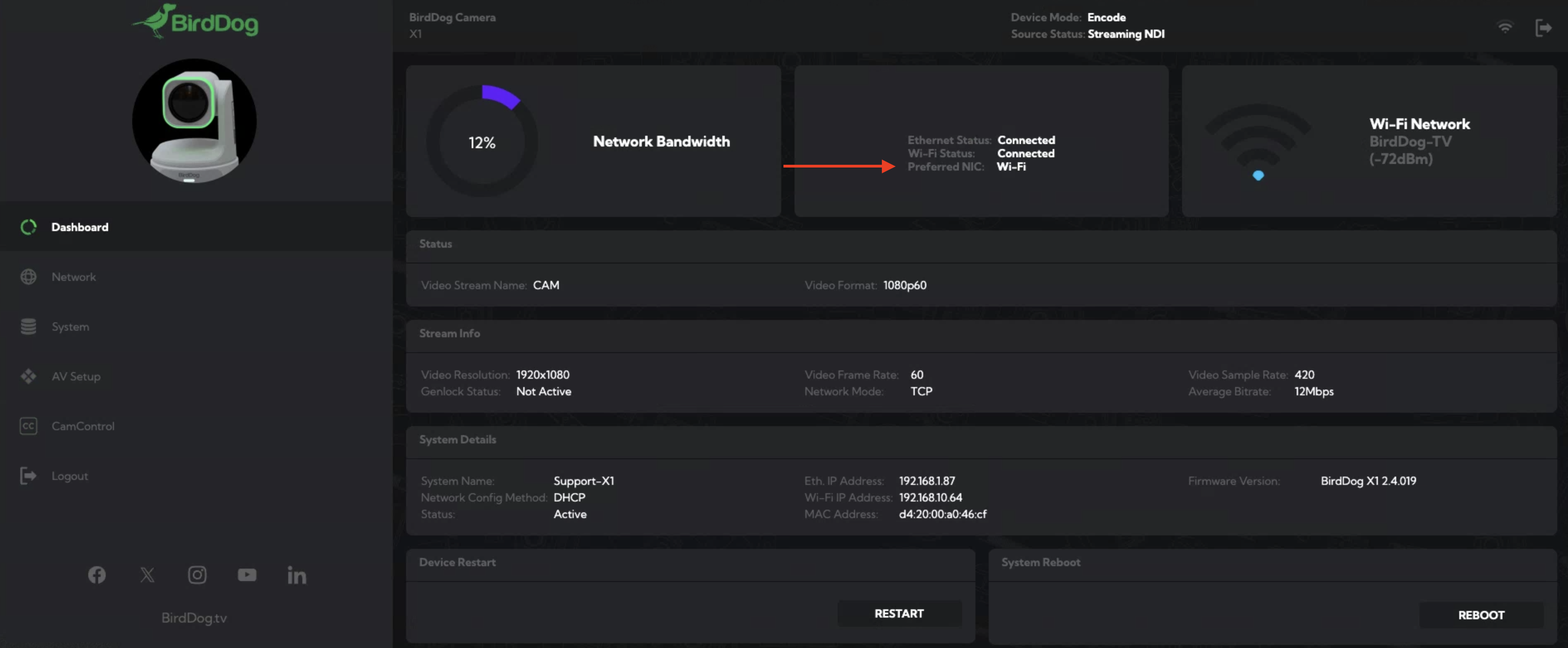
Task: Click the 12% network bandwidth gauge
Action: pyautogui.click(x=481, y=142)
